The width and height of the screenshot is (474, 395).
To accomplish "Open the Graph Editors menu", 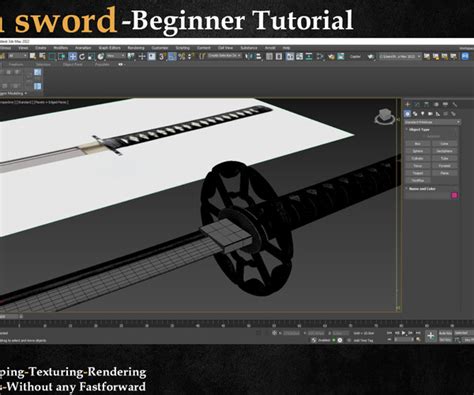I will pos(109,48).
